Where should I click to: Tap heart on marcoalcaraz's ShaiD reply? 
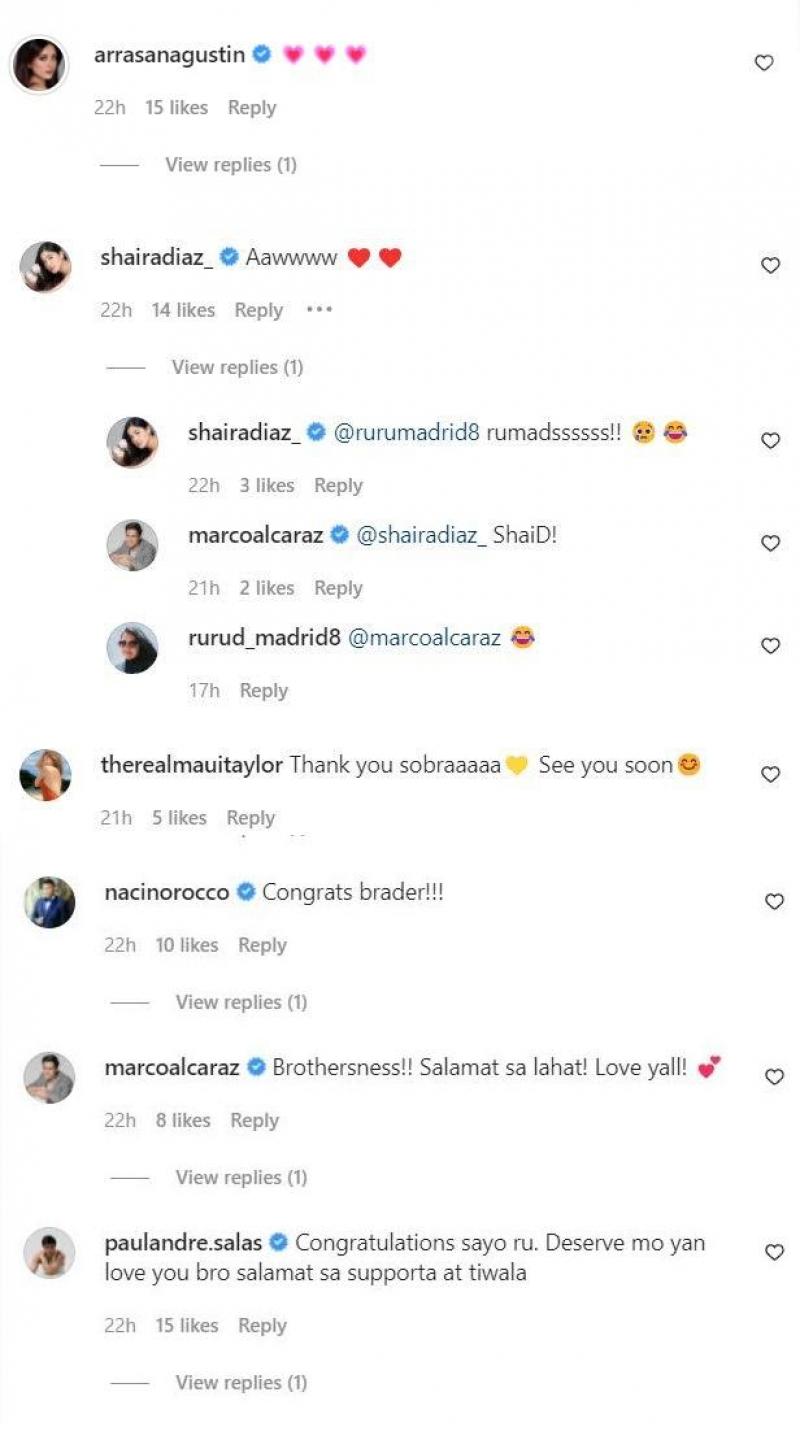[x=770, y=543]
